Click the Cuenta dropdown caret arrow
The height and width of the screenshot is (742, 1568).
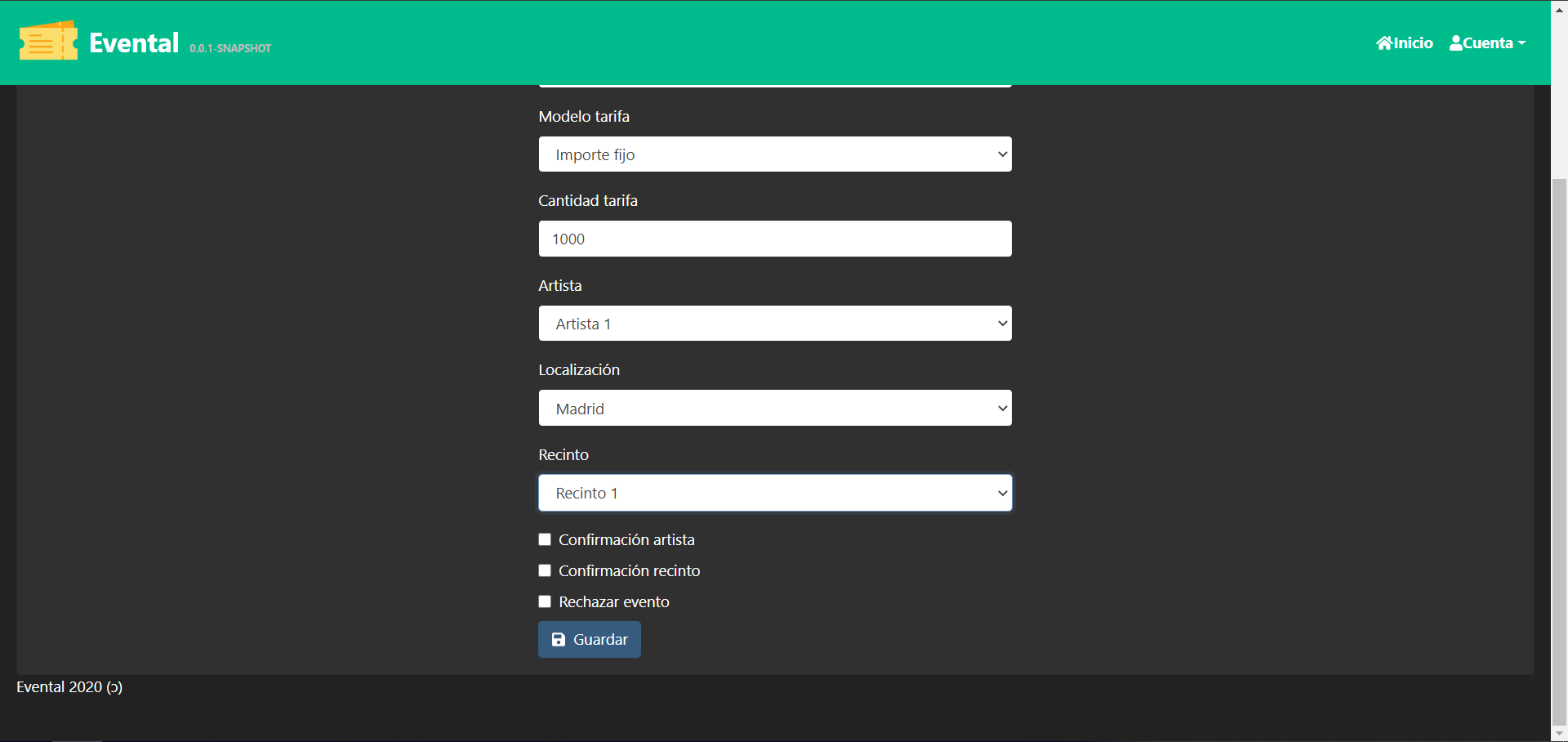1521,43
